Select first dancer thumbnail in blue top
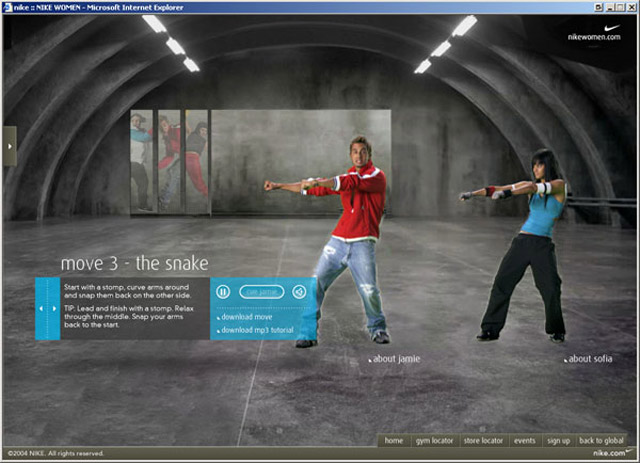640x463 pixels. coord(142,162)
